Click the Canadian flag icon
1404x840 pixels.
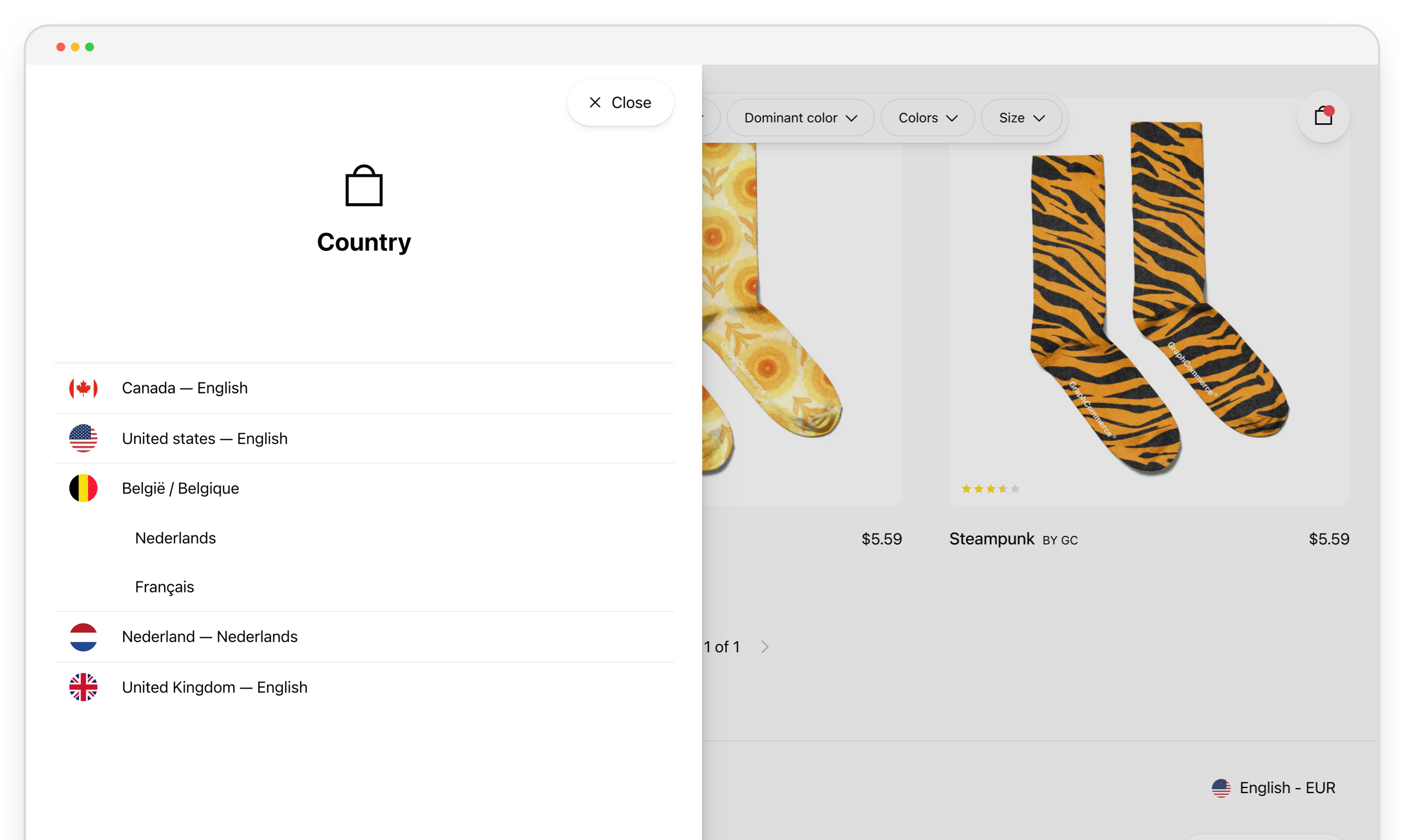tap(83, 388)
